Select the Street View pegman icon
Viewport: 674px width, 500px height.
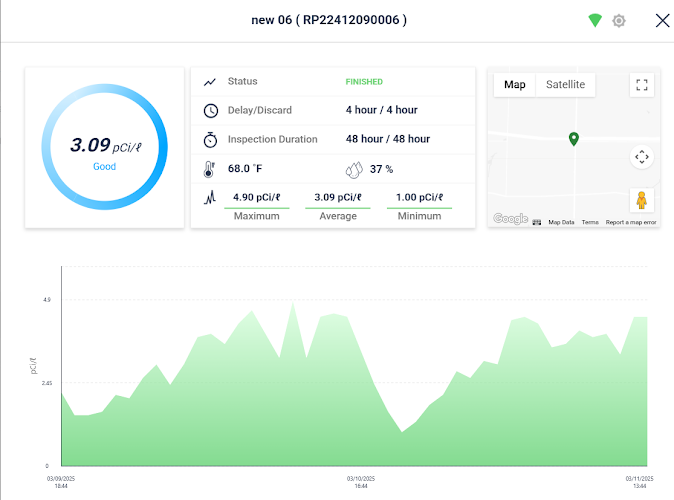(642, 199)
